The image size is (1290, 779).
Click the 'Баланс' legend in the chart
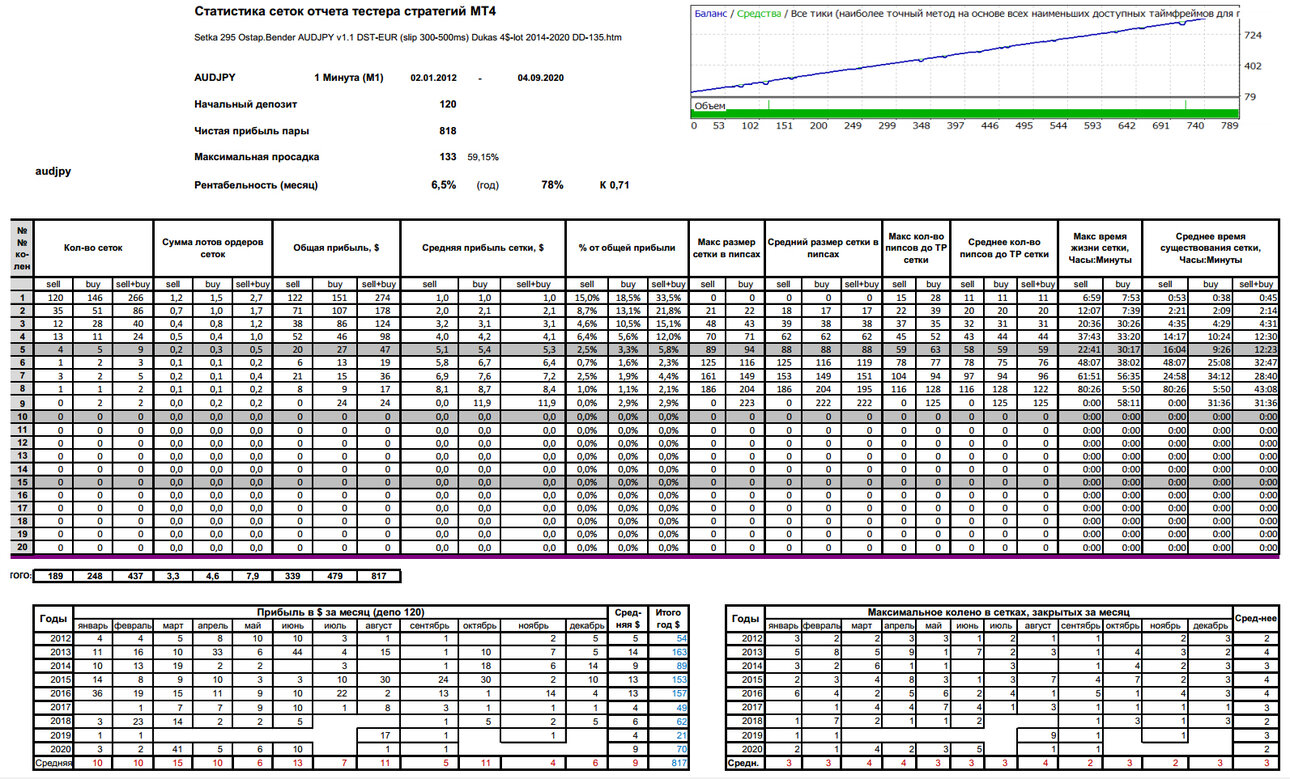[711, 14]
